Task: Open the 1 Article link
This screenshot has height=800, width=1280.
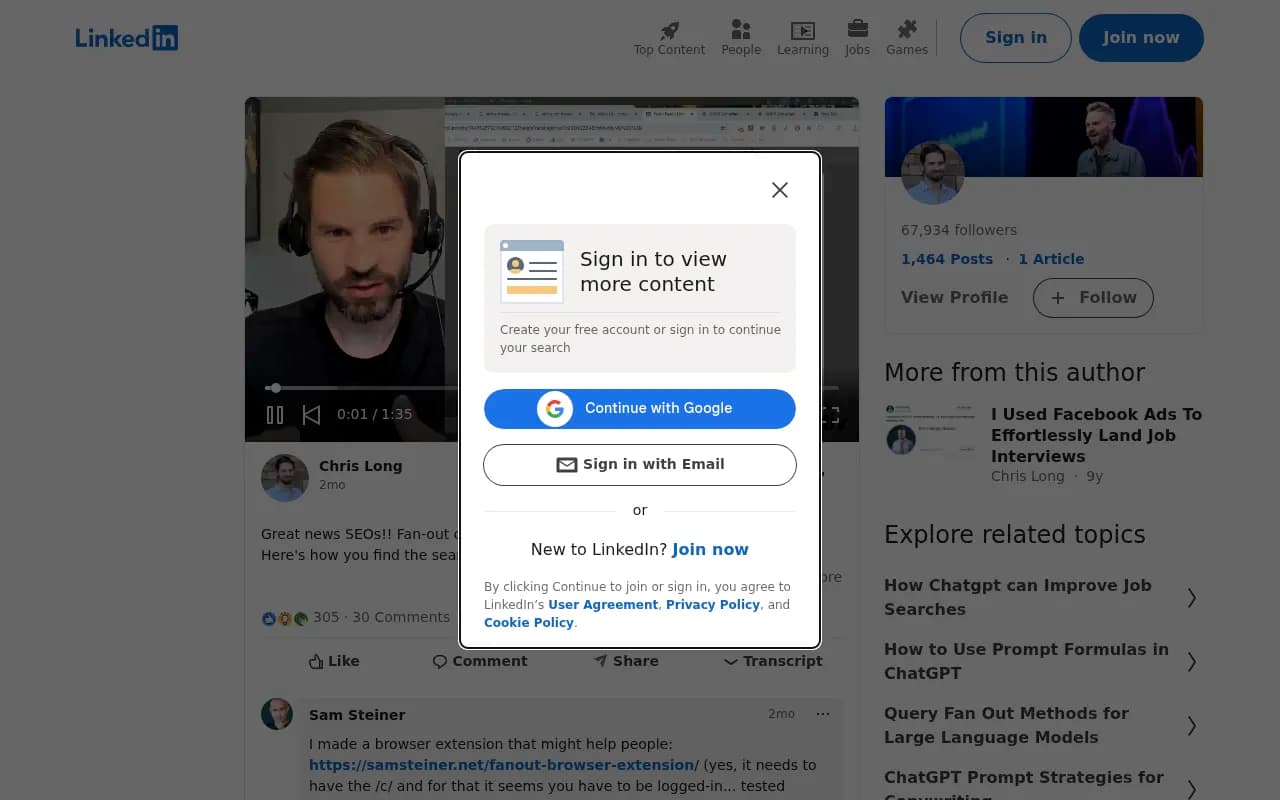Action: click(1051, 259)
